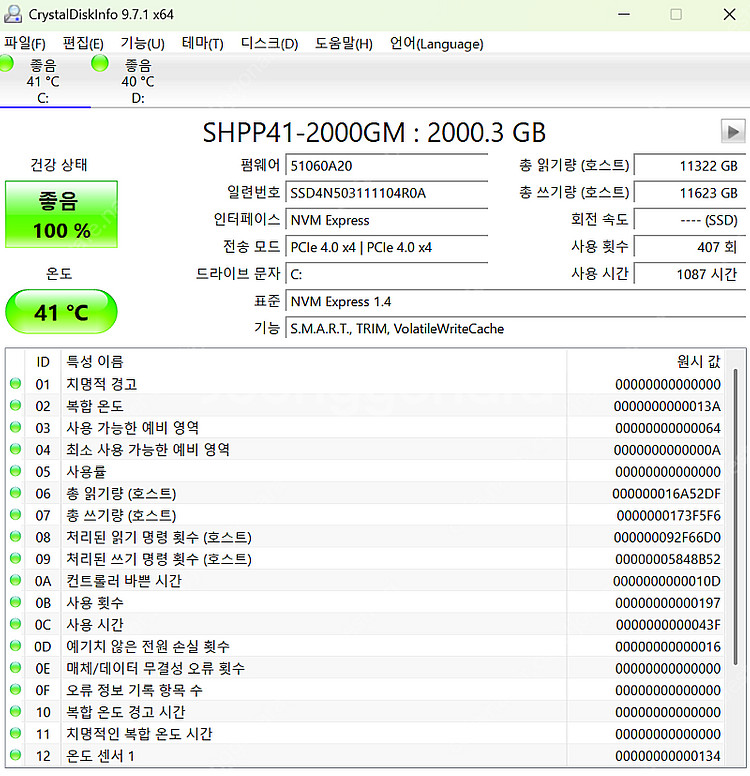
Task: Select row 11 치명적인 복합 온도 시간
Action: coord(365,733)
